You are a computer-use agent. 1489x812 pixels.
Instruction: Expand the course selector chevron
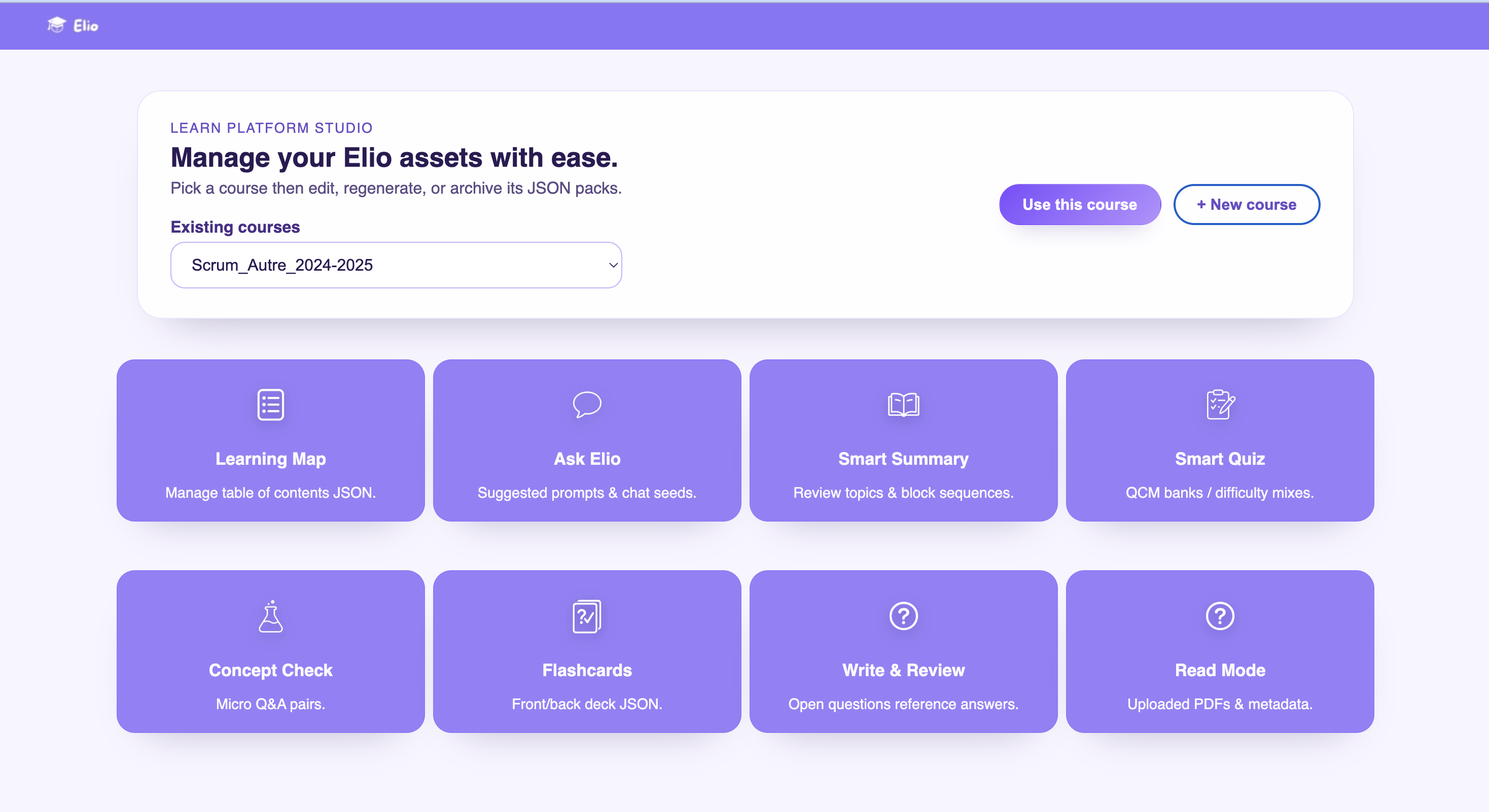click(612, 265)
